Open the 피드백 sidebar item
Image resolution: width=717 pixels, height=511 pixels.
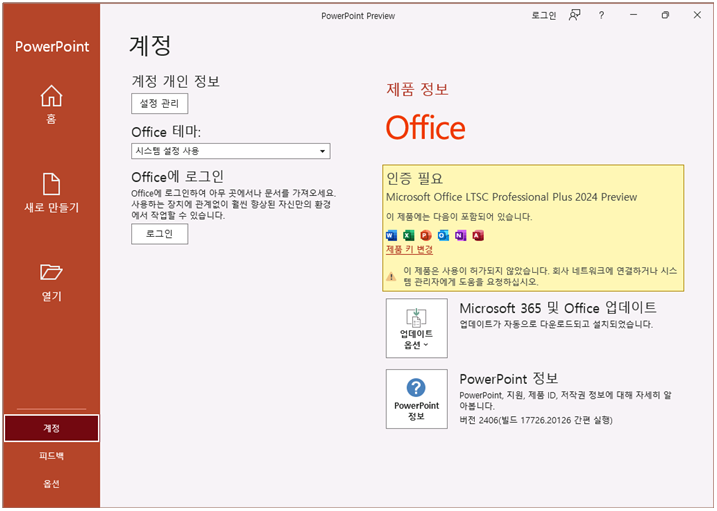pos(51,456)
